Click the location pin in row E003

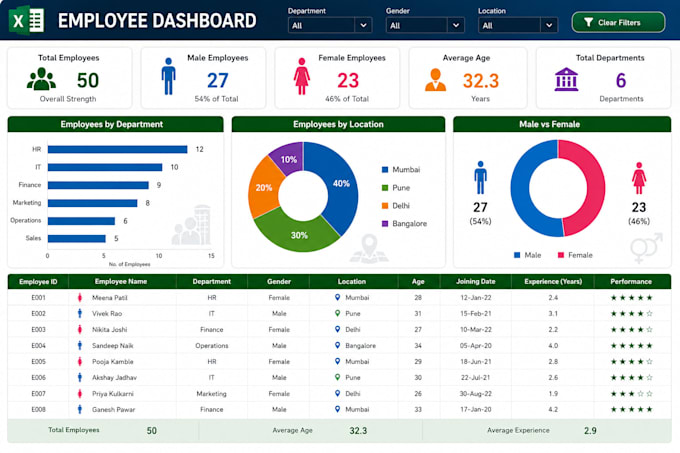(337, 329)
